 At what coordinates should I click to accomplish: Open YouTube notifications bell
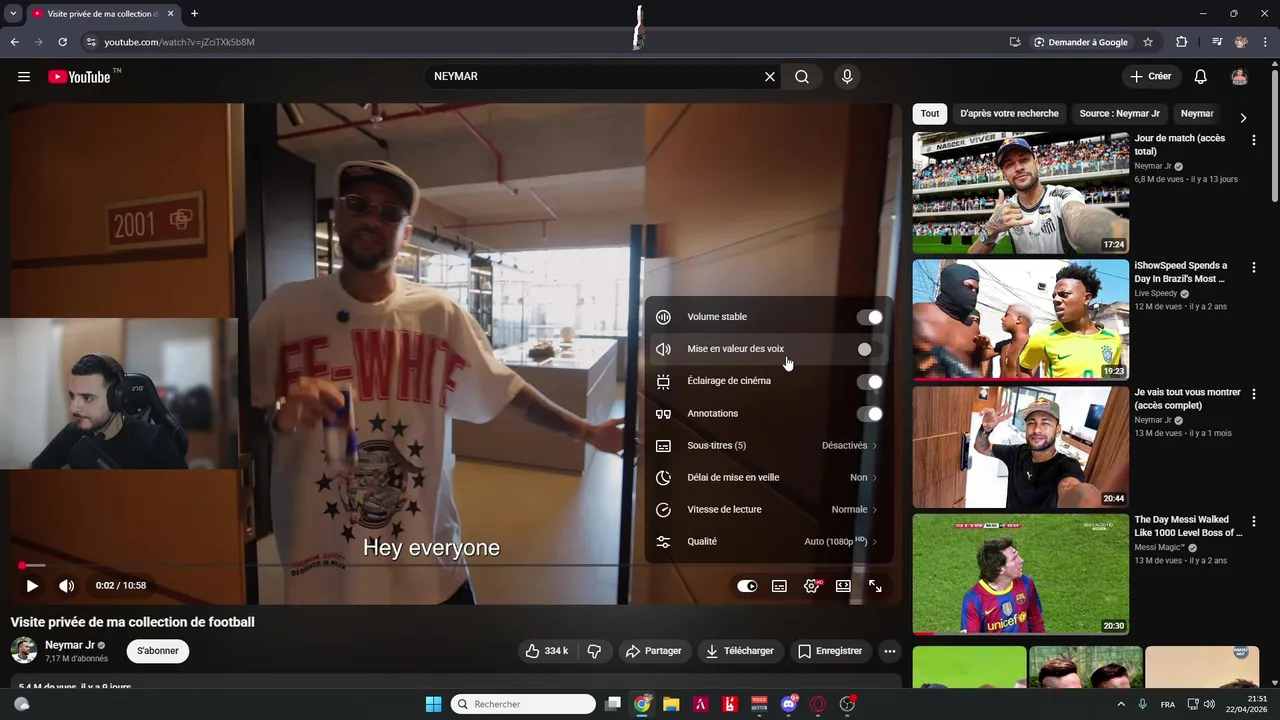[x=1201, y=77]
